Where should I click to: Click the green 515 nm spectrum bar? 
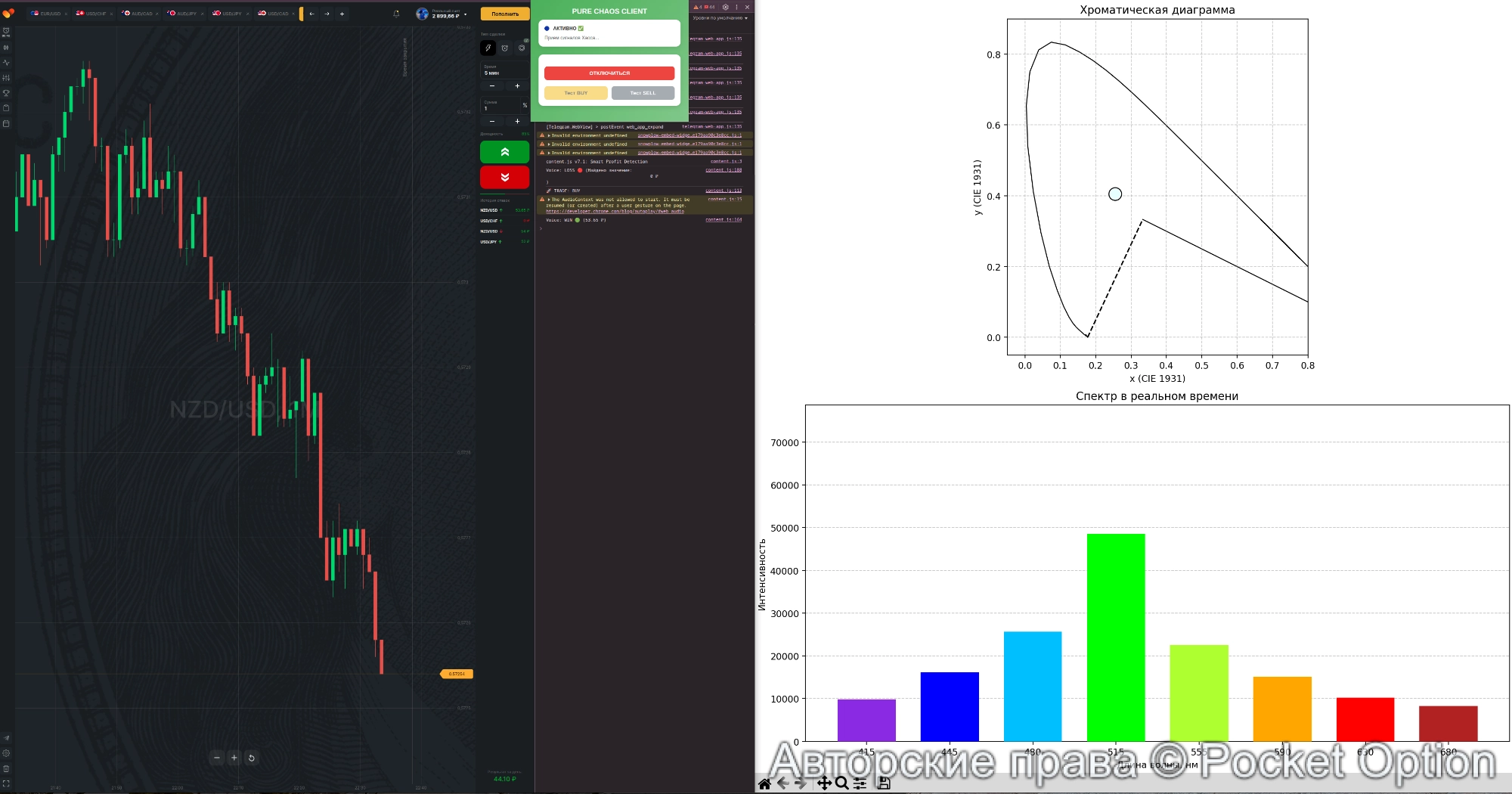point(1116,637)
